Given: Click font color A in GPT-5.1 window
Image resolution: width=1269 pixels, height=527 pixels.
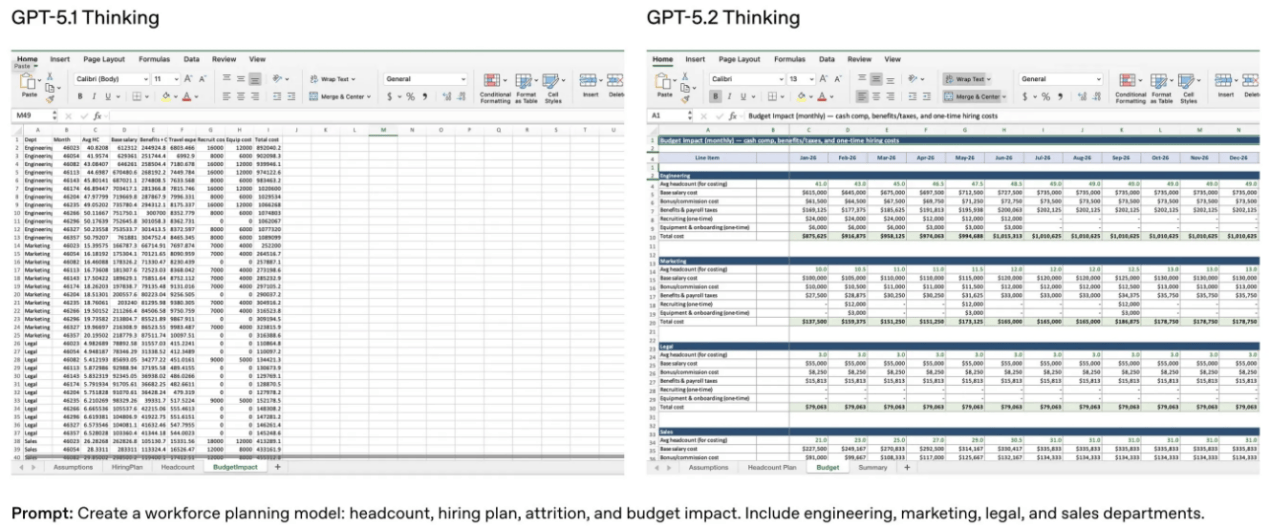Looking at the screenshot, I should 186,96.
